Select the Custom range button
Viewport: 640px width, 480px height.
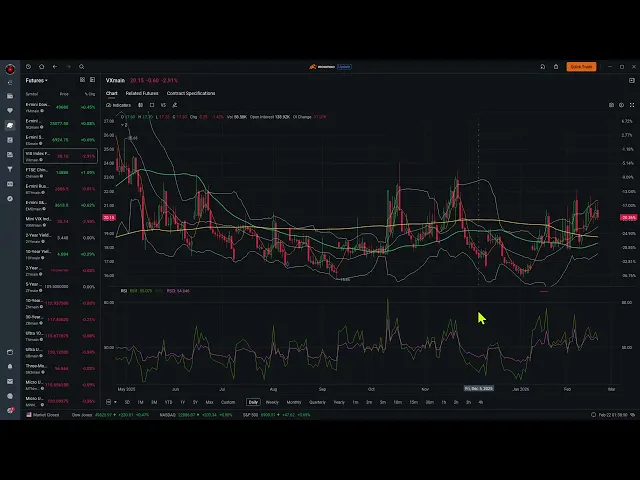pos(228,402)
